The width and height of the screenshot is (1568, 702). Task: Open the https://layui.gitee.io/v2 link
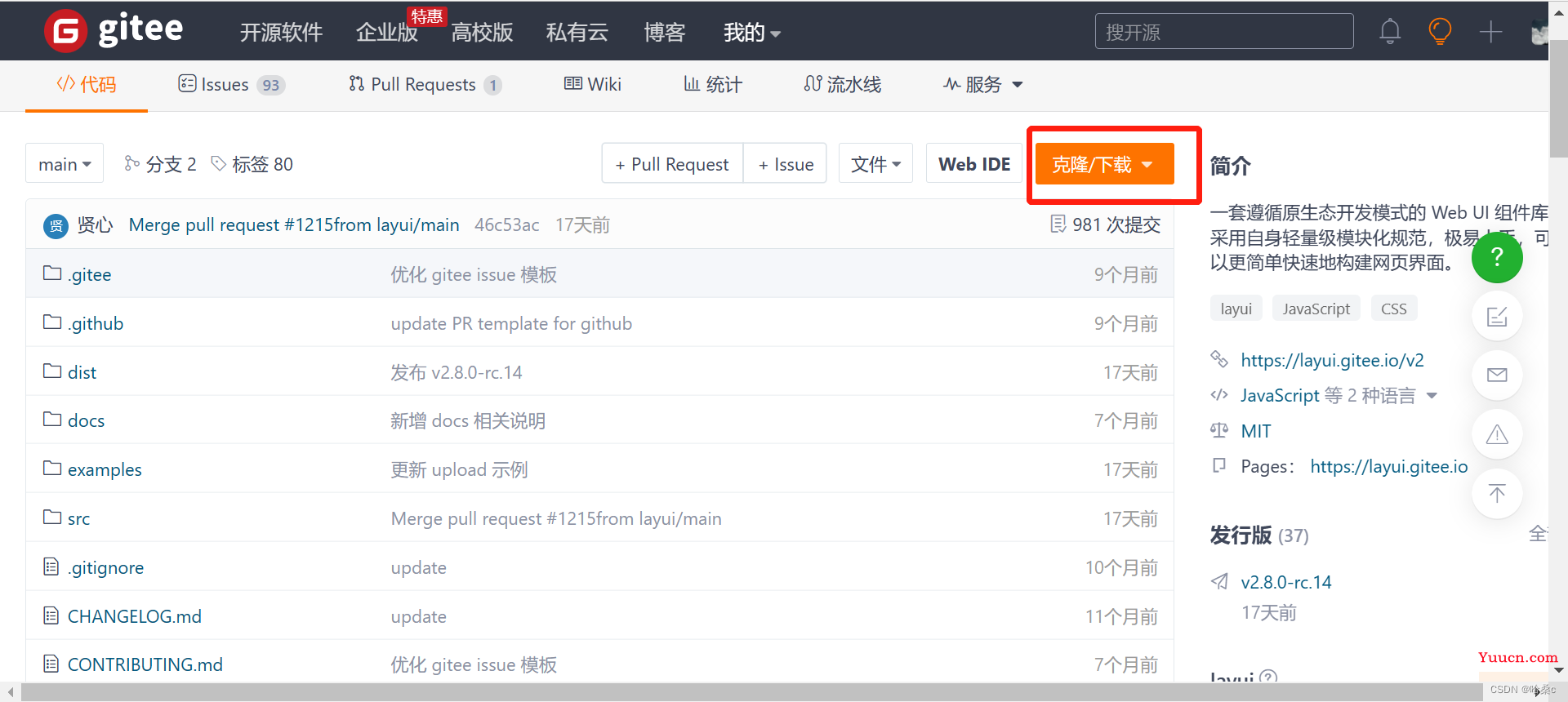[1332, 360]
